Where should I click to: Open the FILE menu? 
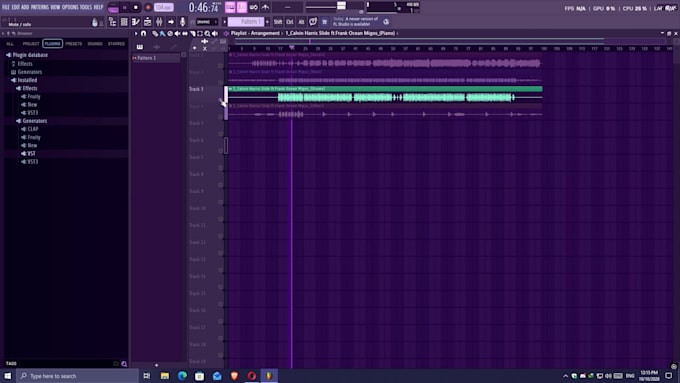6,7
